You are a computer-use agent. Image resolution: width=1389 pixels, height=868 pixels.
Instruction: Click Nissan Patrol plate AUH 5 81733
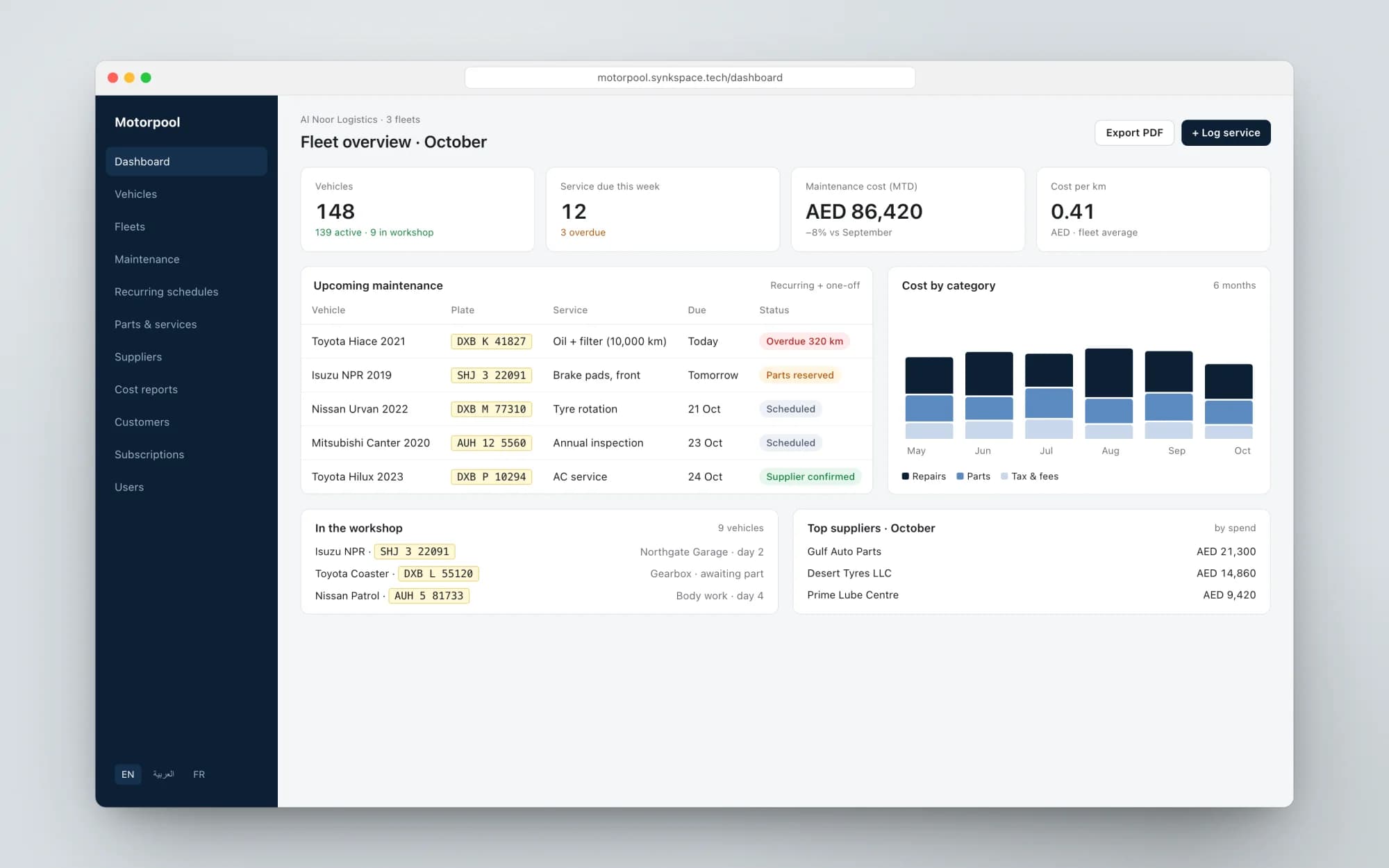[429, 596]
